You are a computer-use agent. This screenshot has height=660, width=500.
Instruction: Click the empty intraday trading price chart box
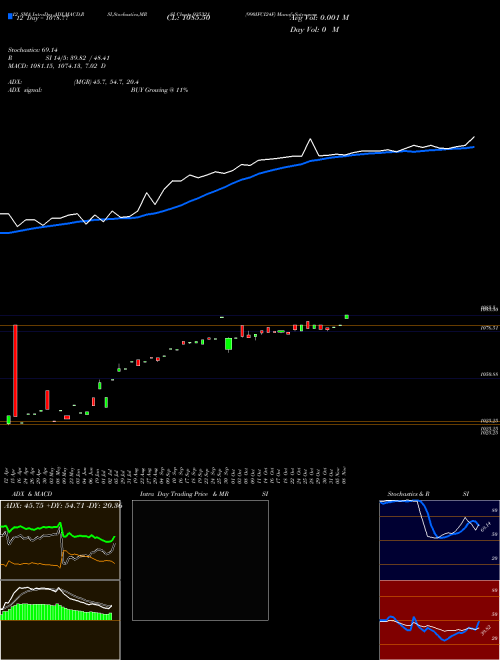pos(200,560)
